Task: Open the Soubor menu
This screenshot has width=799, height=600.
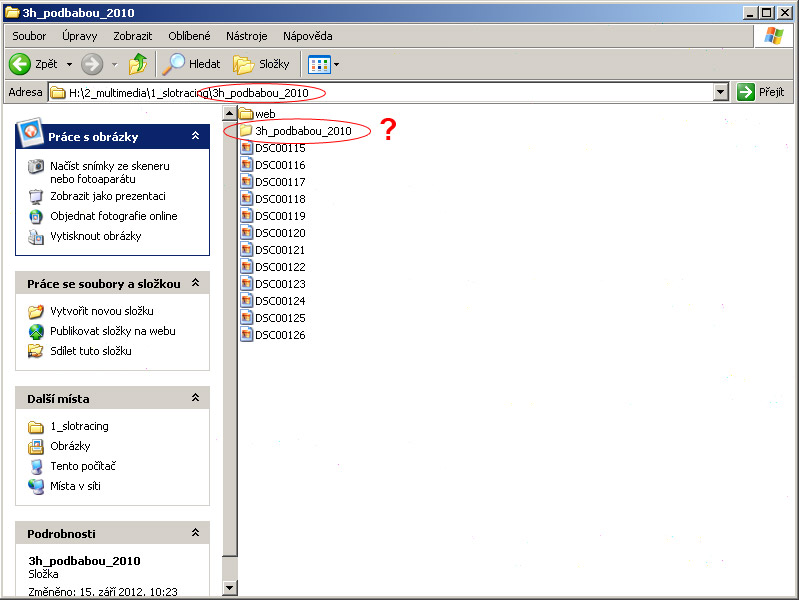Action: tap(29, 36)
